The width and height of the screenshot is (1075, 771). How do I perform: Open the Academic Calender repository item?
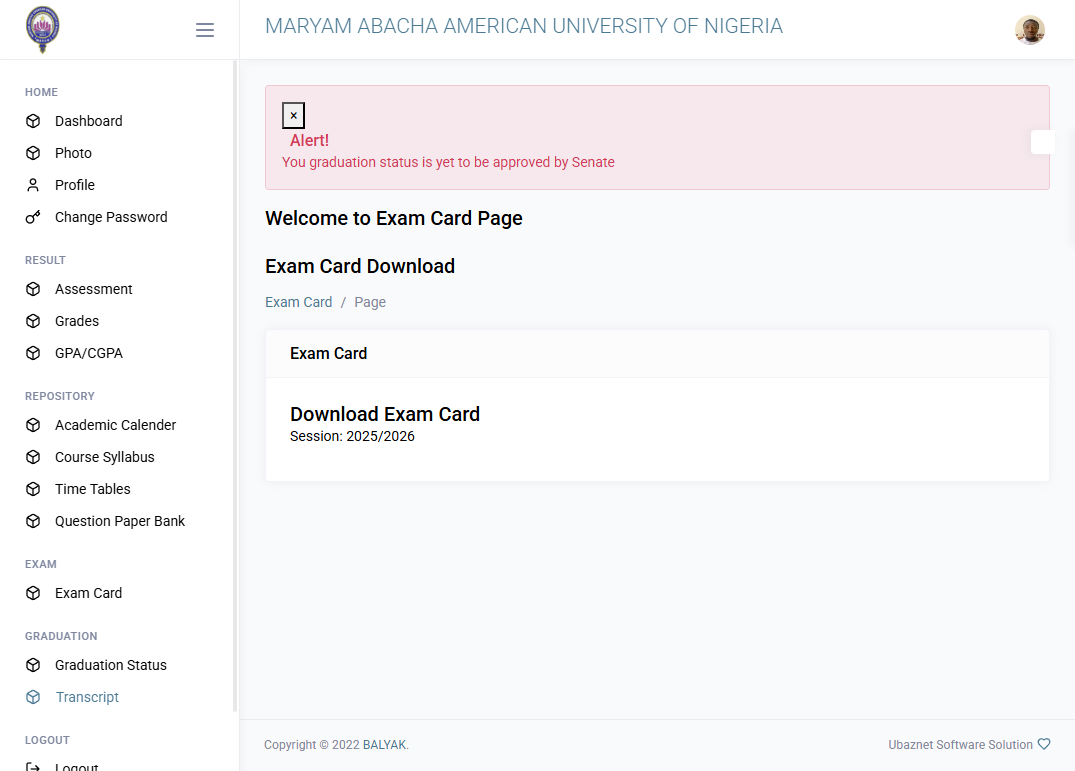pyautogui.click(x=115, y=426)
